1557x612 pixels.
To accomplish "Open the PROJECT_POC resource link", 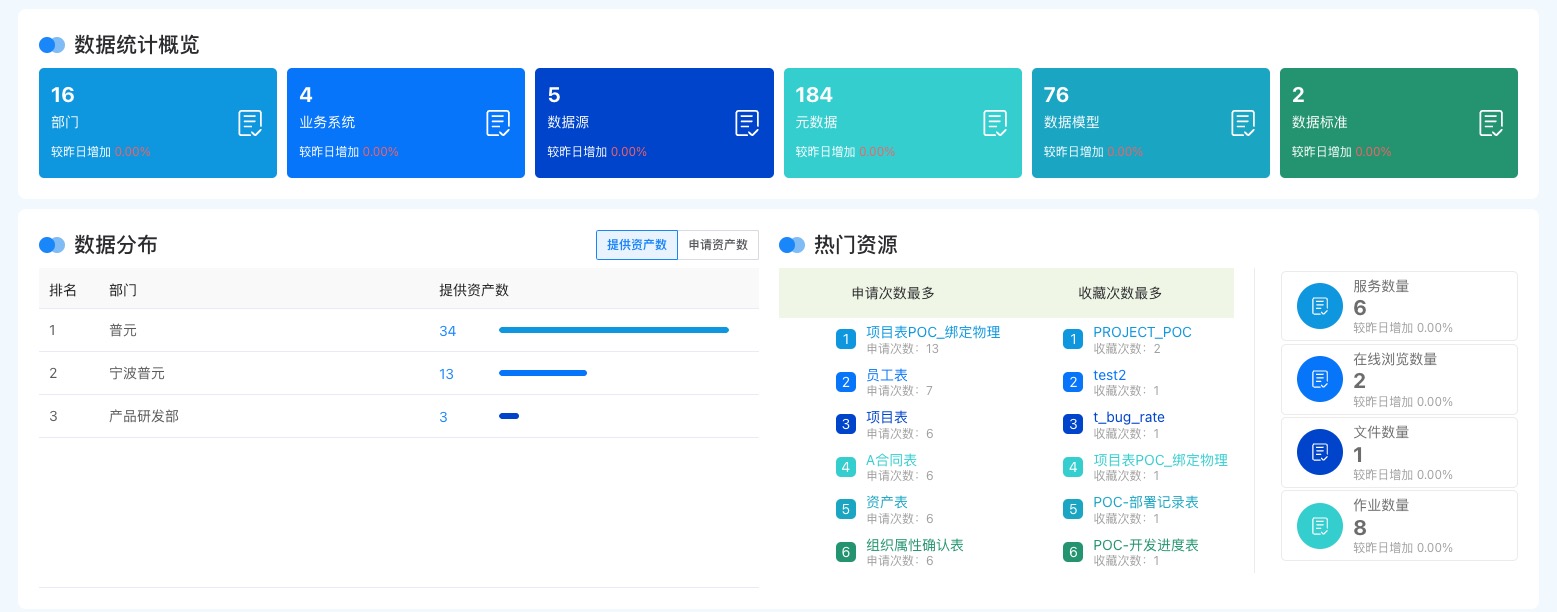I will [1142, 332].
